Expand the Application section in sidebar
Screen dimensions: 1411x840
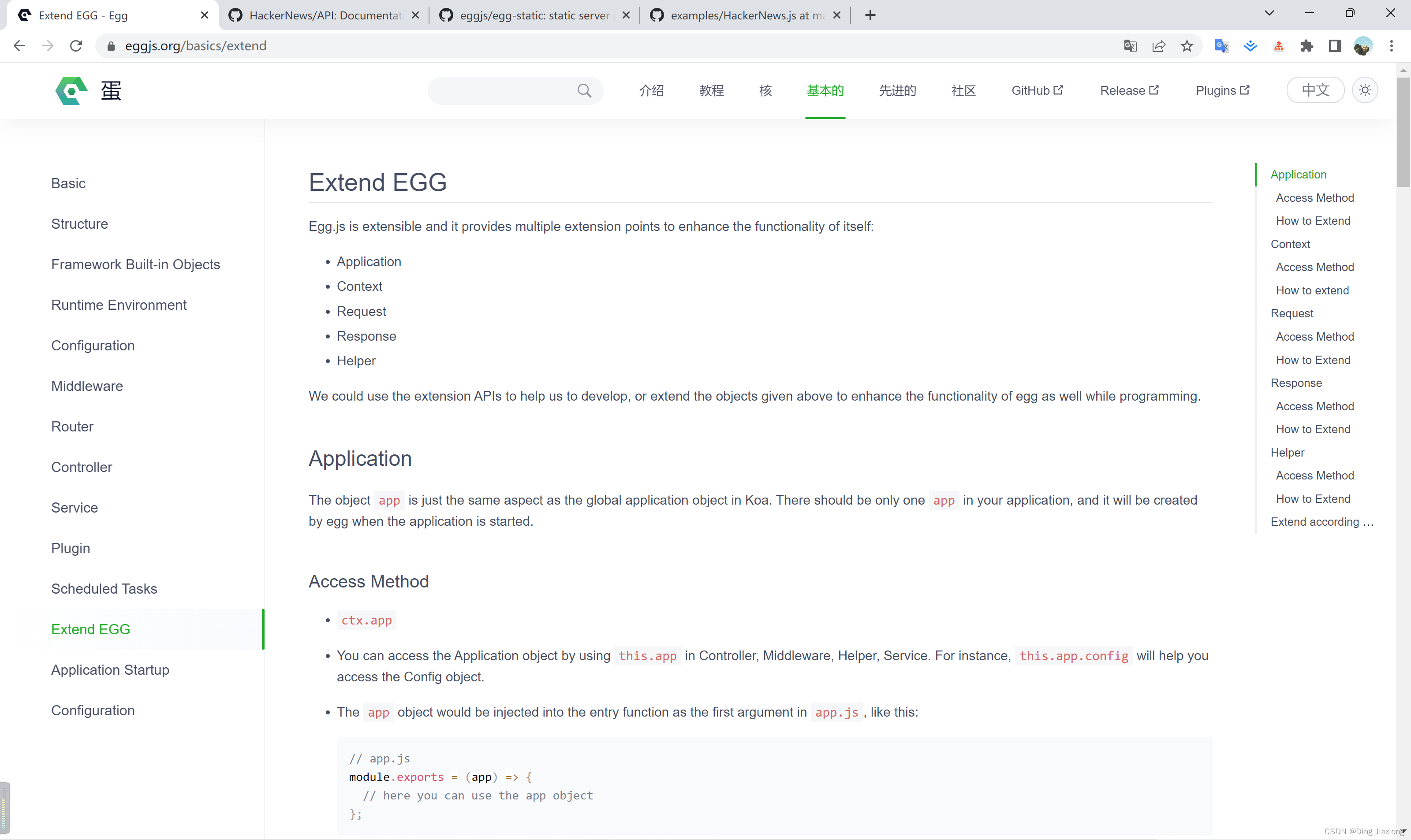[1297, 174]
